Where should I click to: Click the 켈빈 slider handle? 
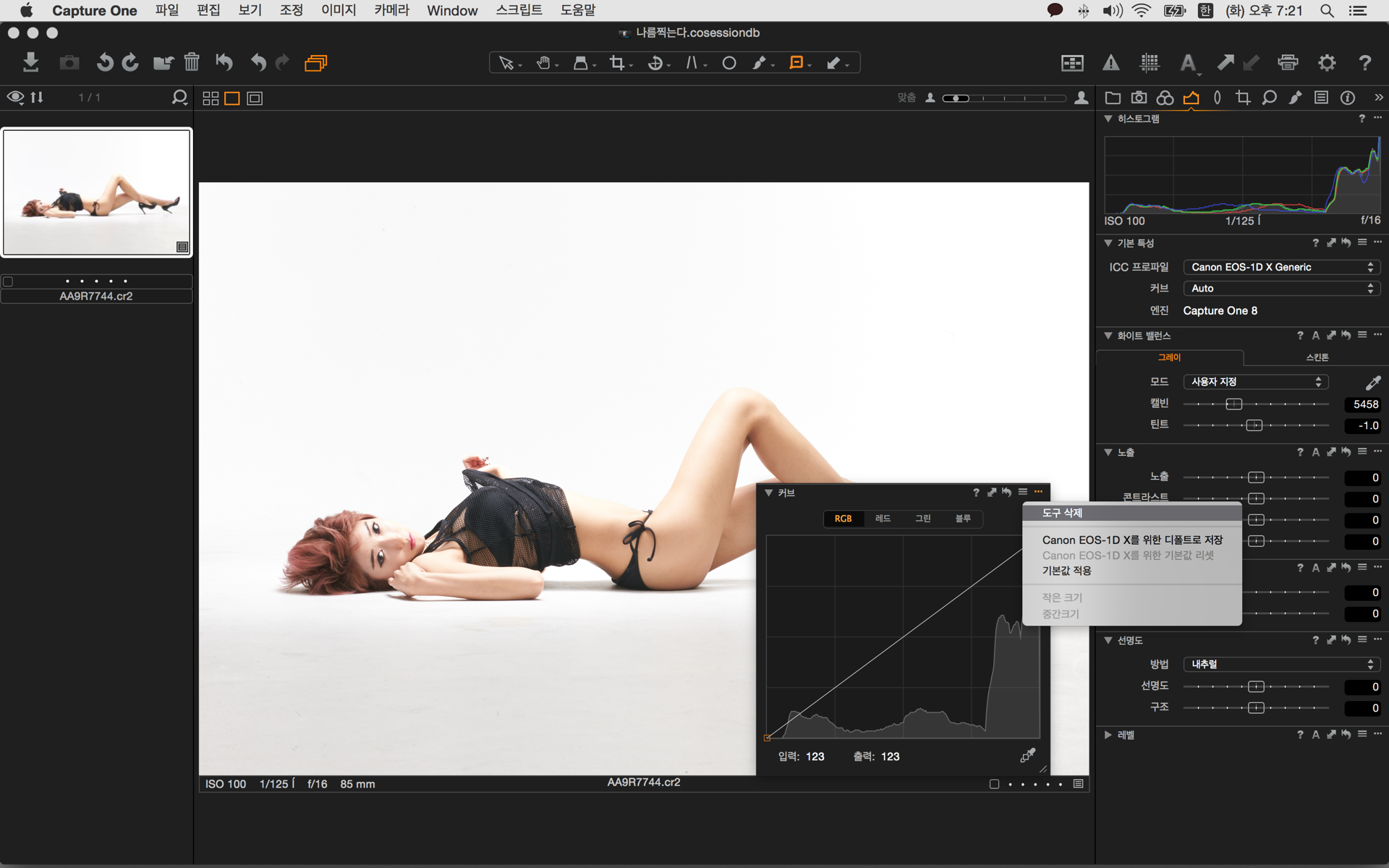pyautogui.click(x=1234, y=404)
